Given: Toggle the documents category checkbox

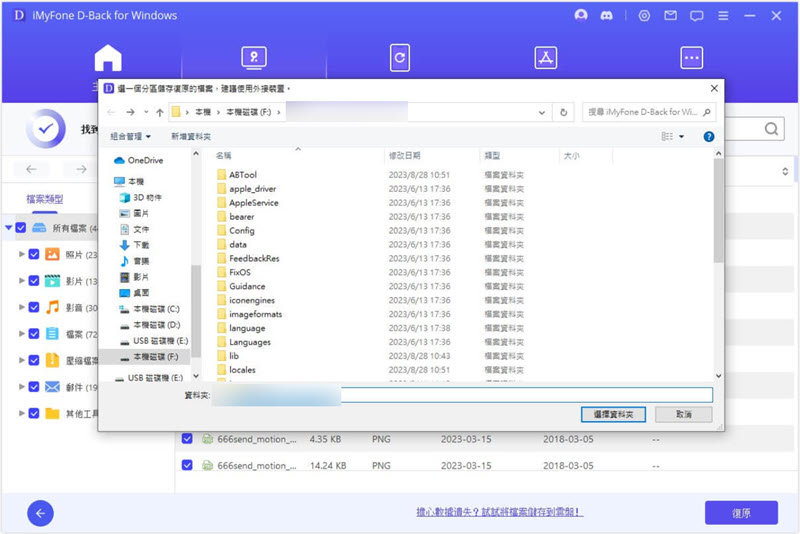Looking at the screenshot, I should point(34,334).
